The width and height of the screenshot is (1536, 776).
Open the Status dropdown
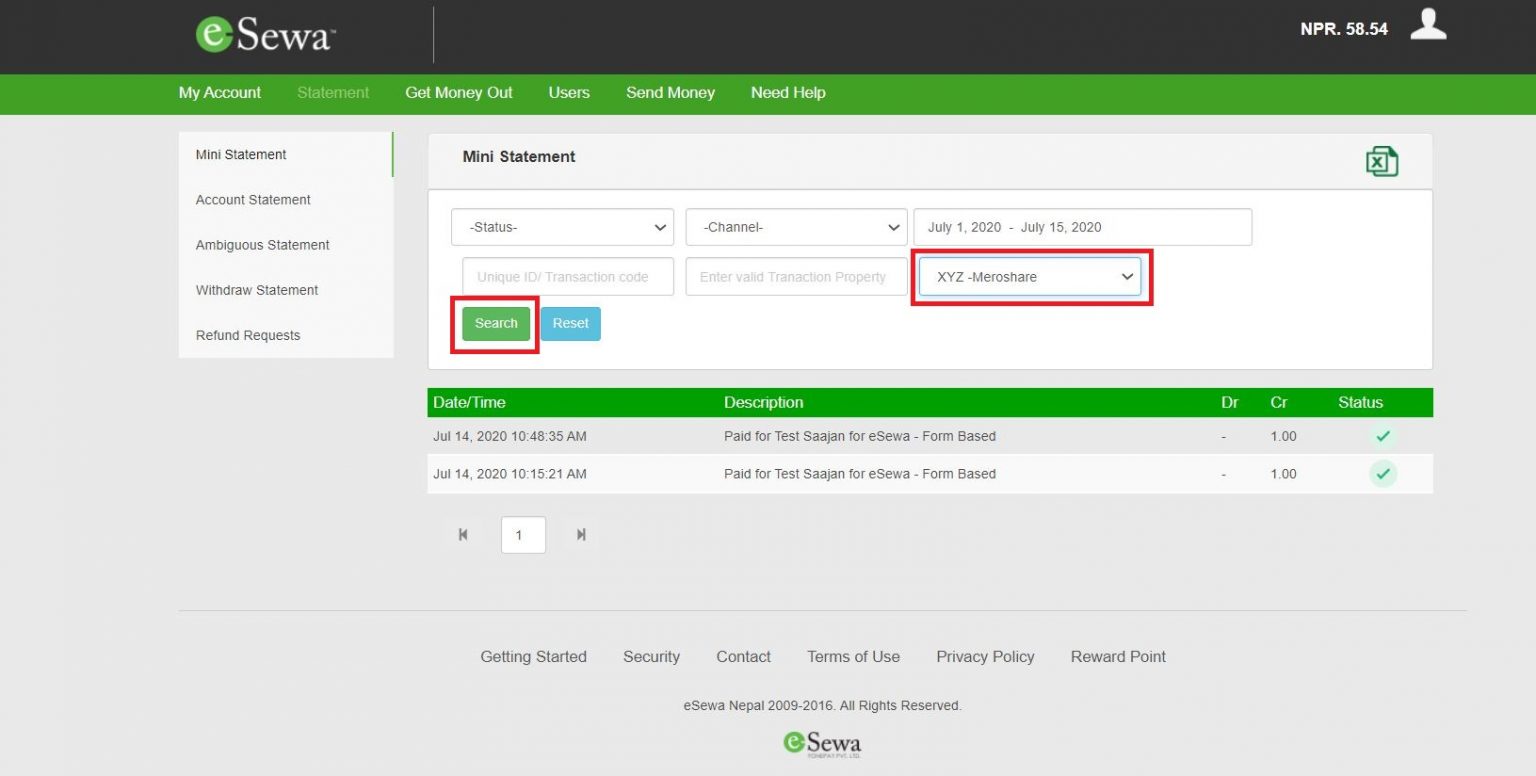pyautogui.click(x=562, y=227)
